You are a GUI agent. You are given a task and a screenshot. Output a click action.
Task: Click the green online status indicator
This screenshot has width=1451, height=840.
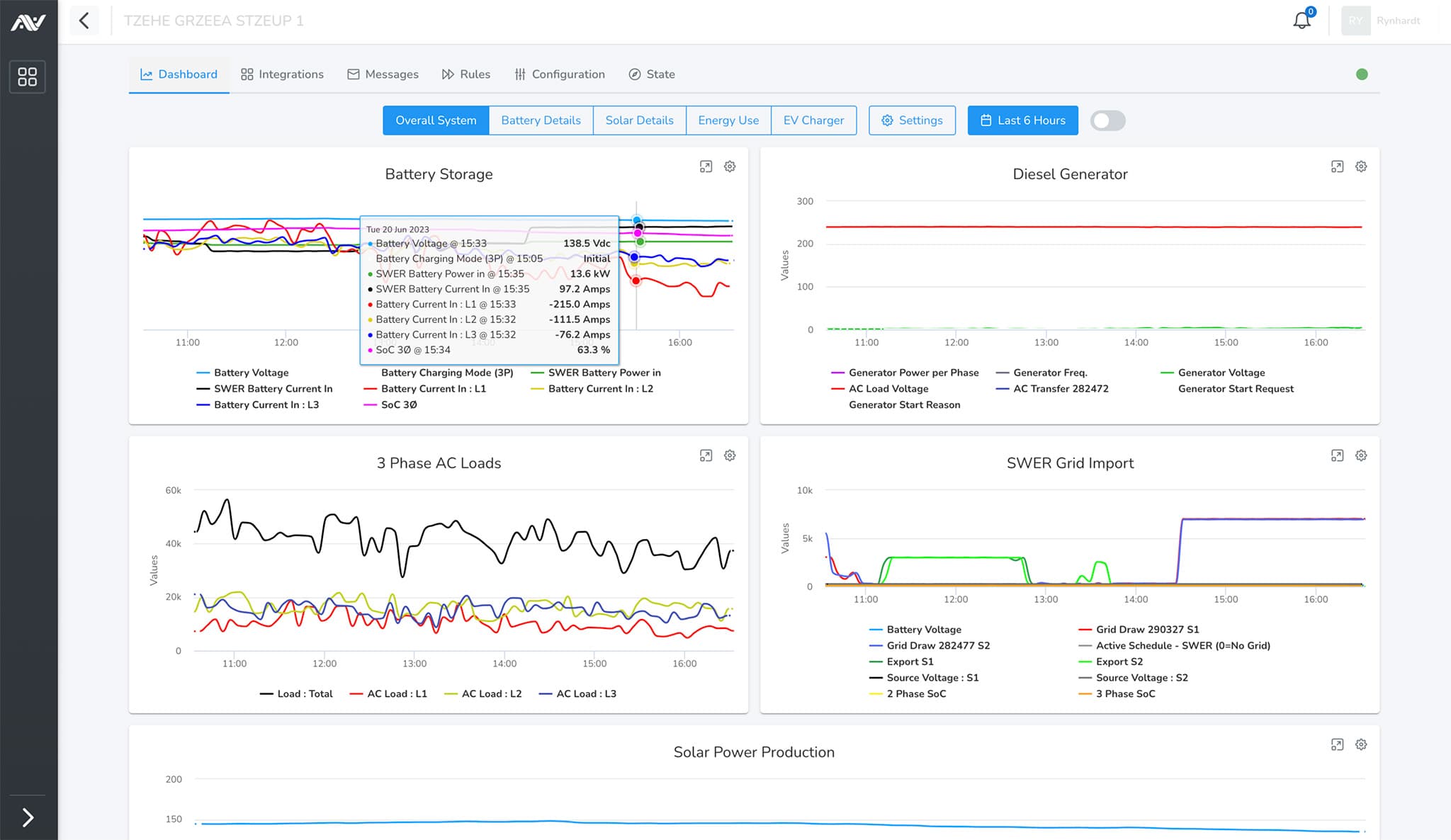[1362, 74]
